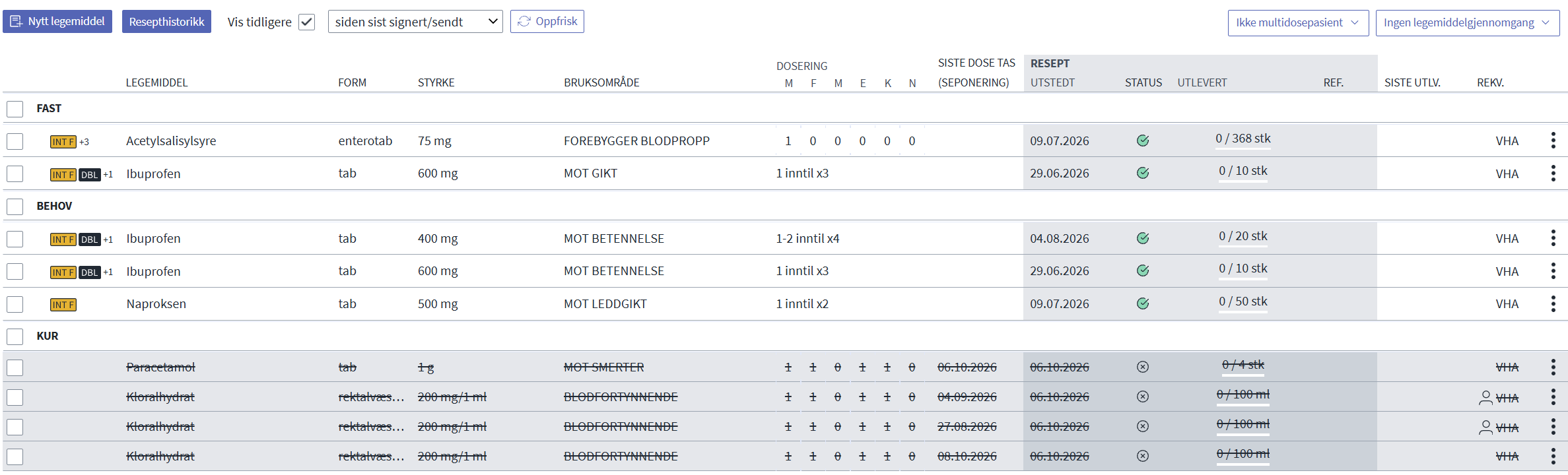
Task: Click the LEGEMIDDEL column header
Action: (x=157, y=82)
